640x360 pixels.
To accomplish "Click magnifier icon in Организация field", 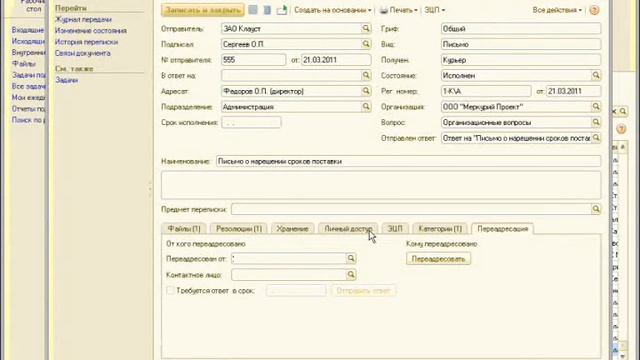I will (596, 107).
